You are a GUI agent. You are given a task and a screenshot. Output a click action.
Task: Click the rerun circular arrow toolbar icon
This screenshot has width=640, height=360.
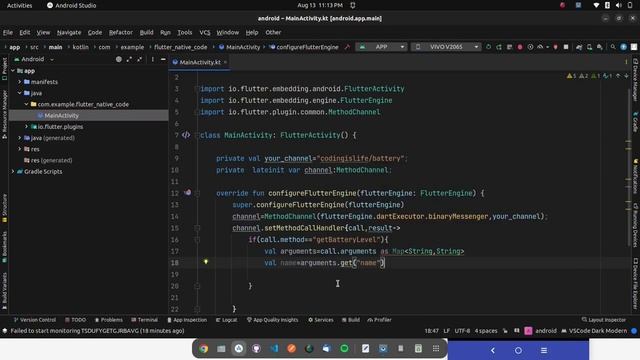(x=488, y=47)
